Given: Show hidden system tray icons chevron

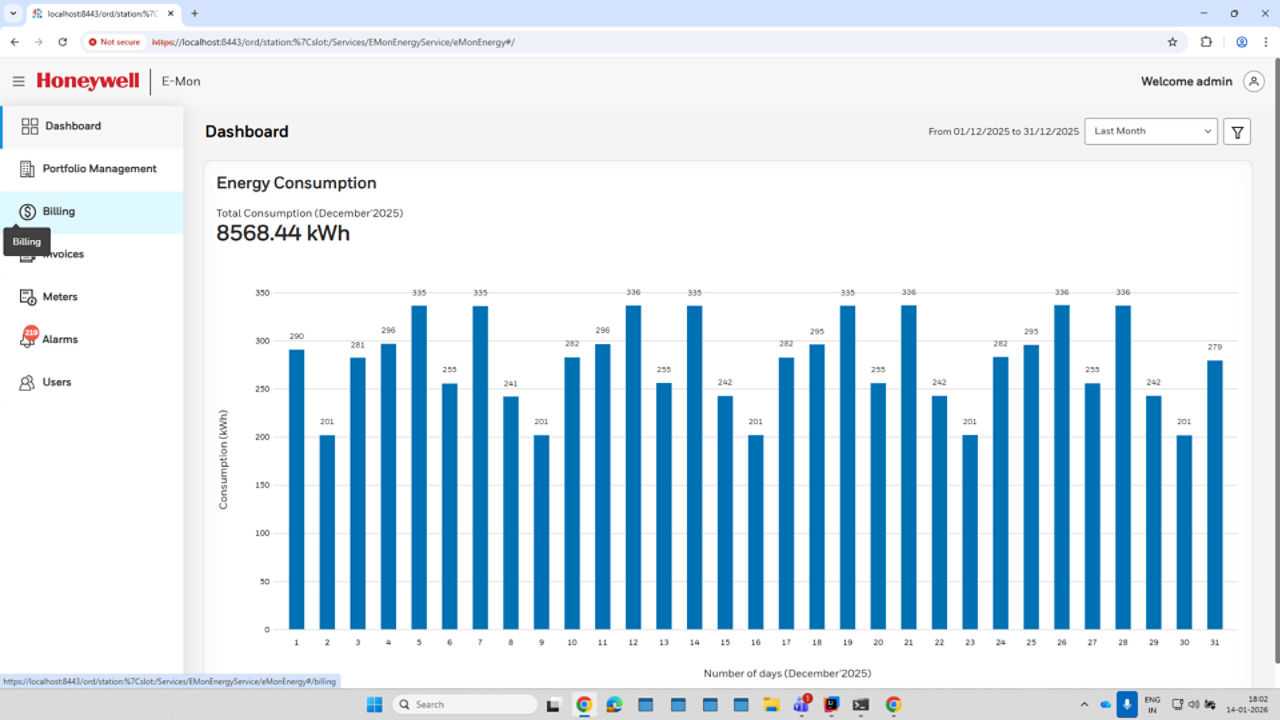Looking at the screenshot, I should pyautogui.click(x=1085, y=704).
